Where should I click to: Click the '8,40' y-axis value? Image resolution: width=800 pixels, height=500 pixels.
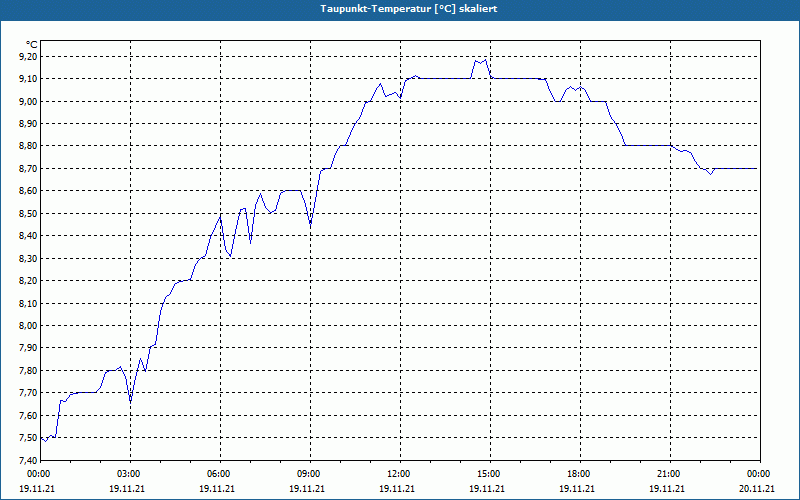coord(29,236)
